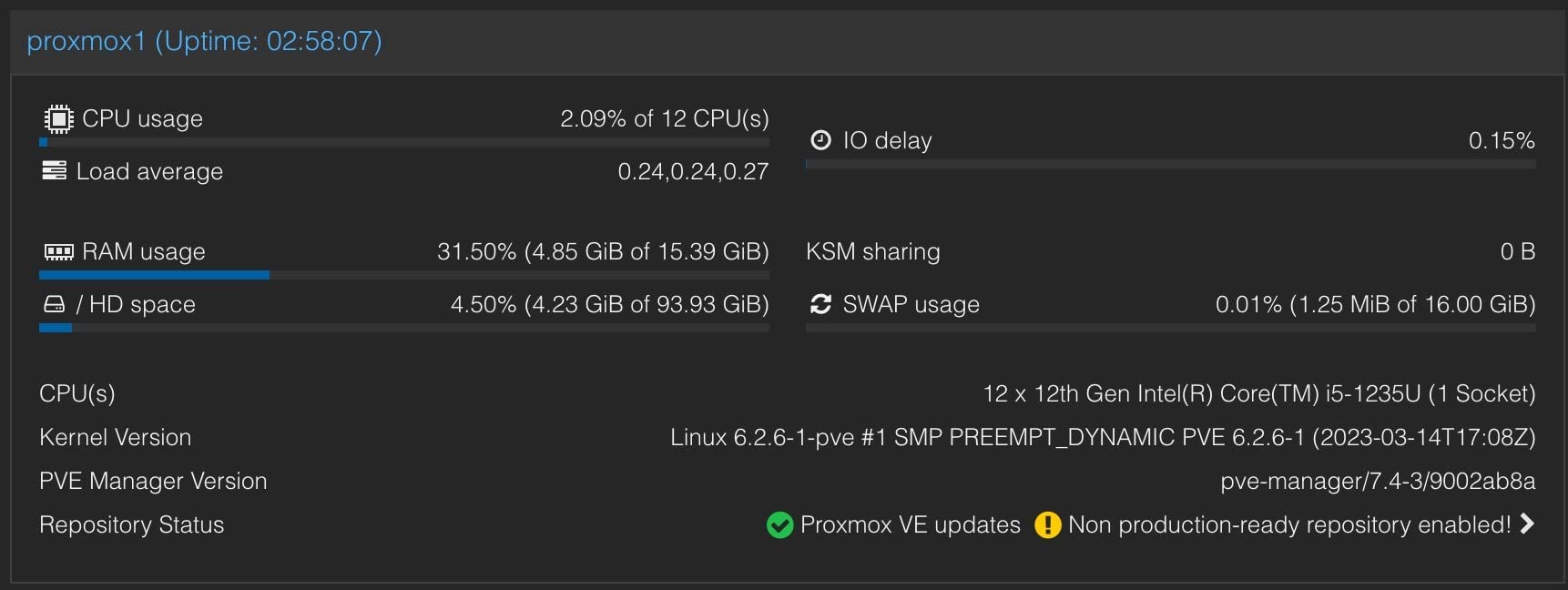The width and height of the screenshot is (1568, 590).
Task: Expand repository status chevron arrow
Action: pyautogui.click(x=1527, y=524)
